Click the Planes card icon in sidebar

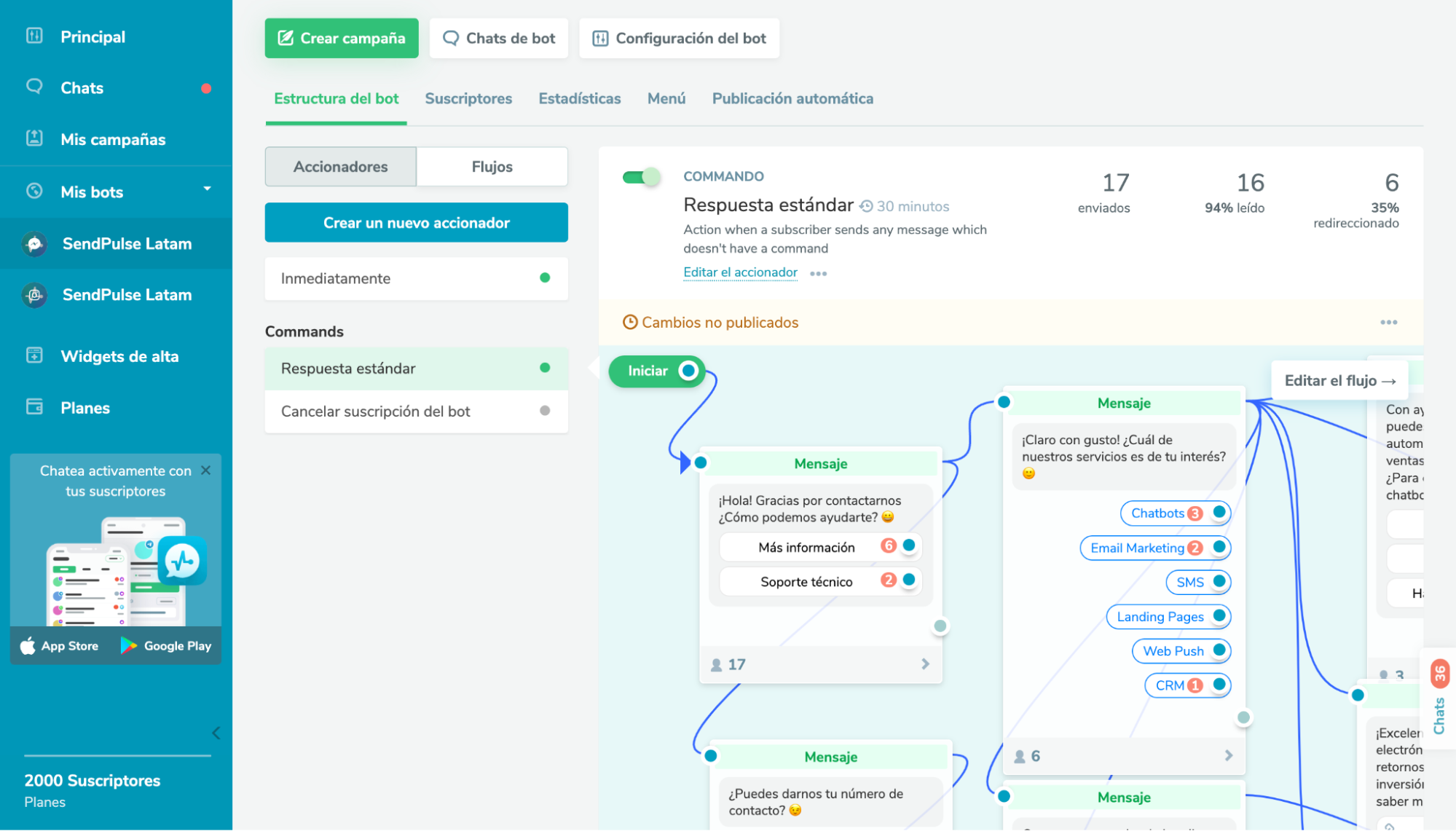pos(34,406)
